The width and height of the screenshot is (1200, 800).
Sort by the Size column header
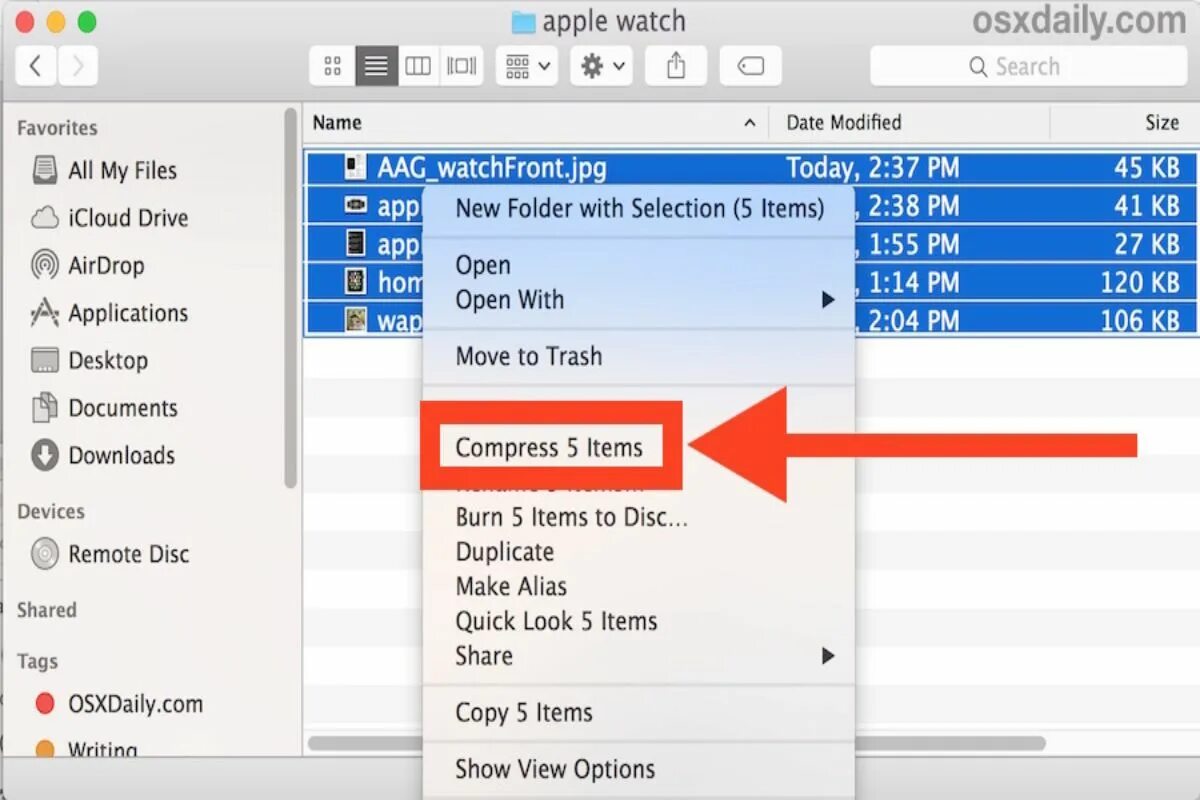coord(1162,122)
